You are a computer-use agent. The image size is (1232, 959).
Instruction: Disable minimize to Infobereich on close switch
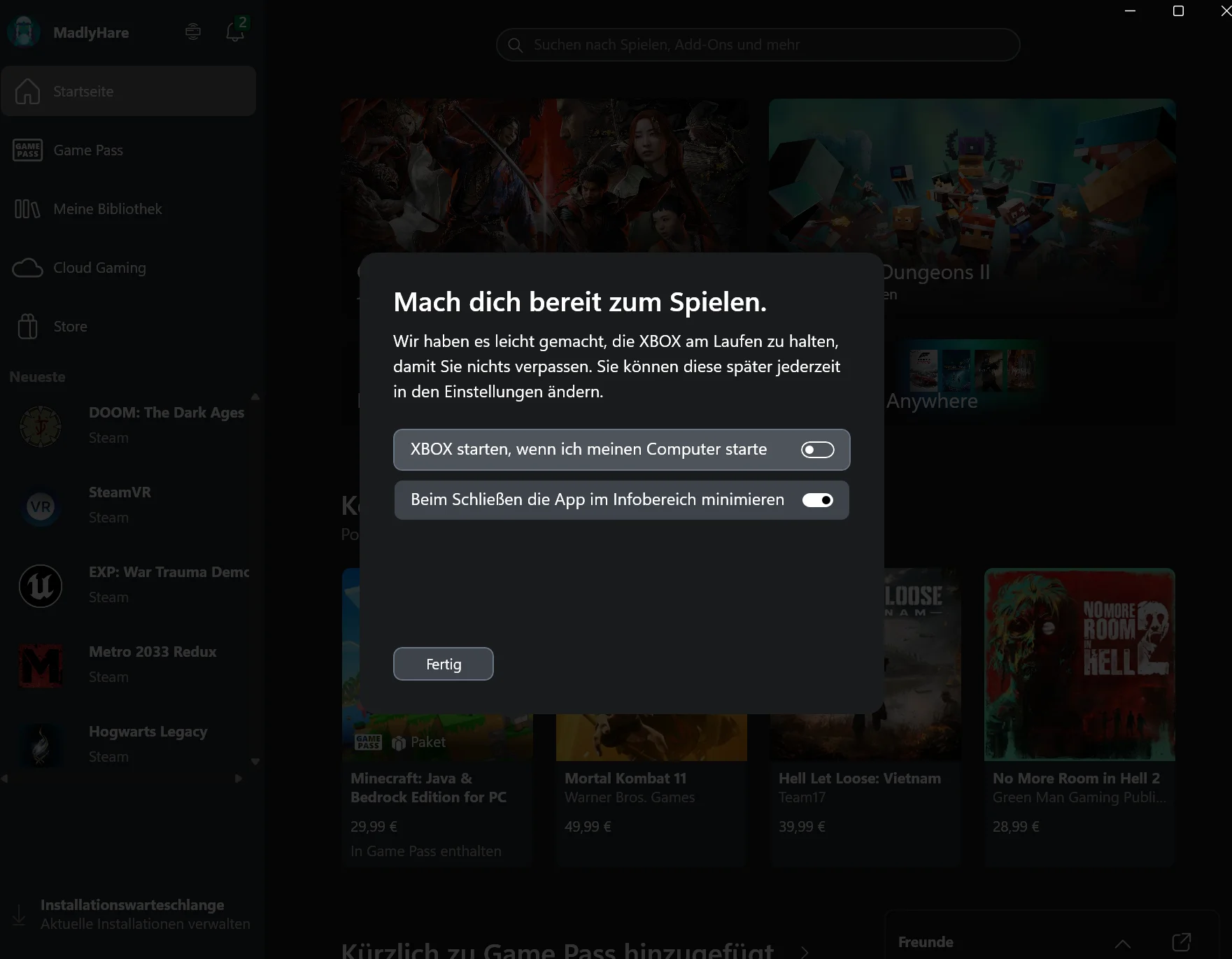pyautogui.click(x=817, y=500)
